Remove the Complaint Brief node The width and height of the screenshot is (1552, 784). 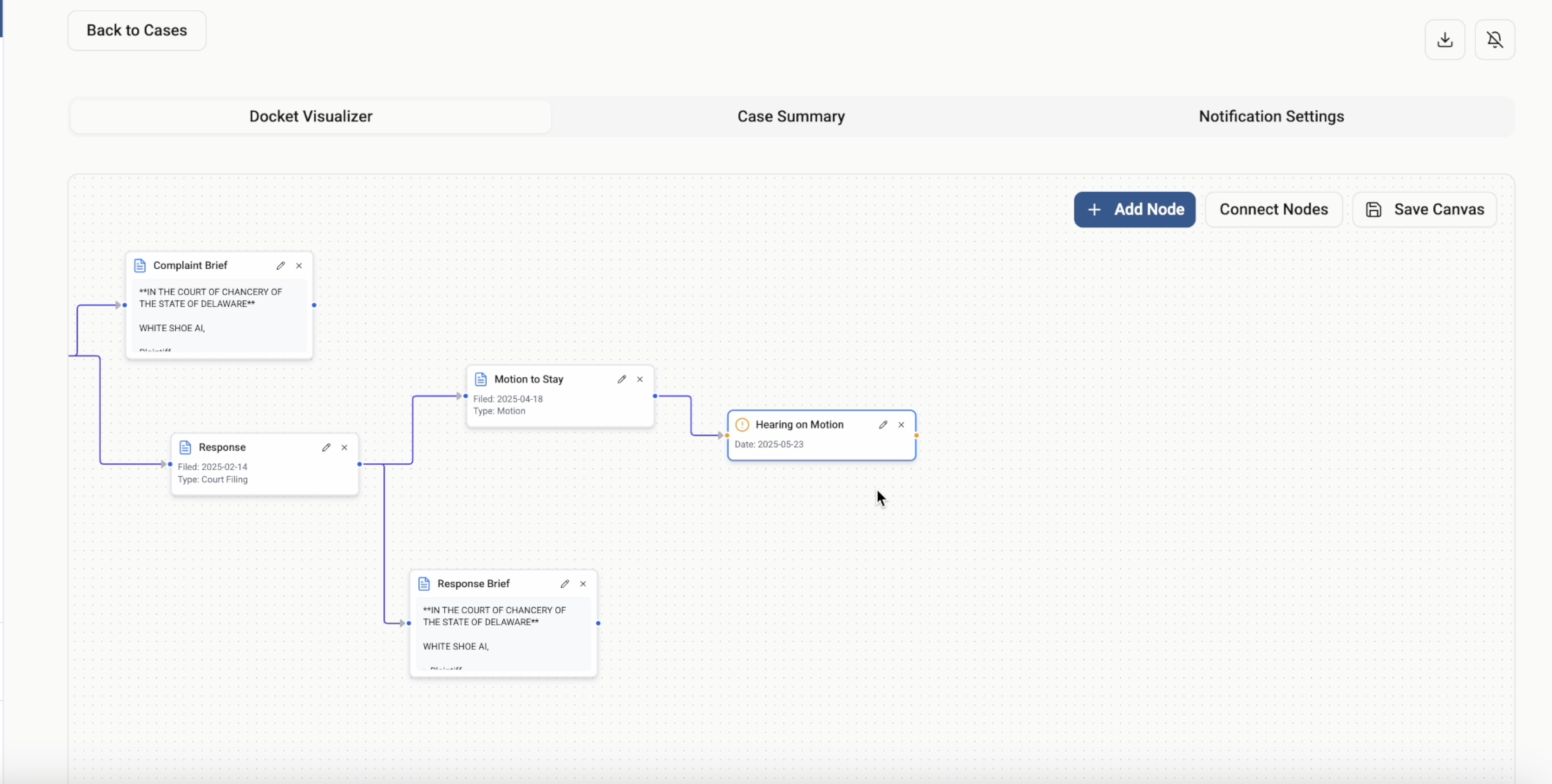(299, 265)
